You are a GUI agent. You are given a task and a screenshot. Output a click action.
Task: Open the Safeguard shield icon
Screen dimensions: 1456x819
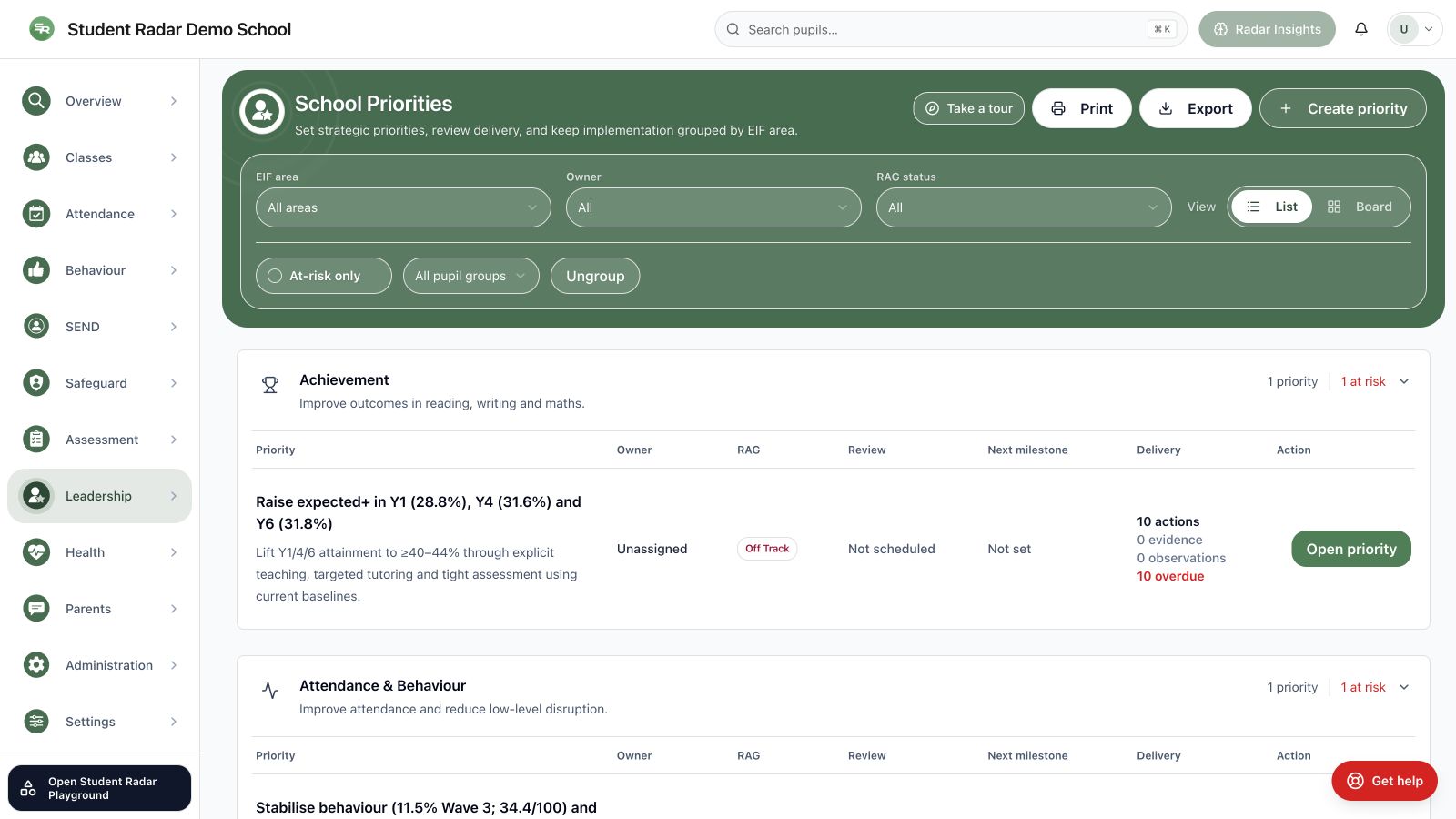tap(36, 383)
